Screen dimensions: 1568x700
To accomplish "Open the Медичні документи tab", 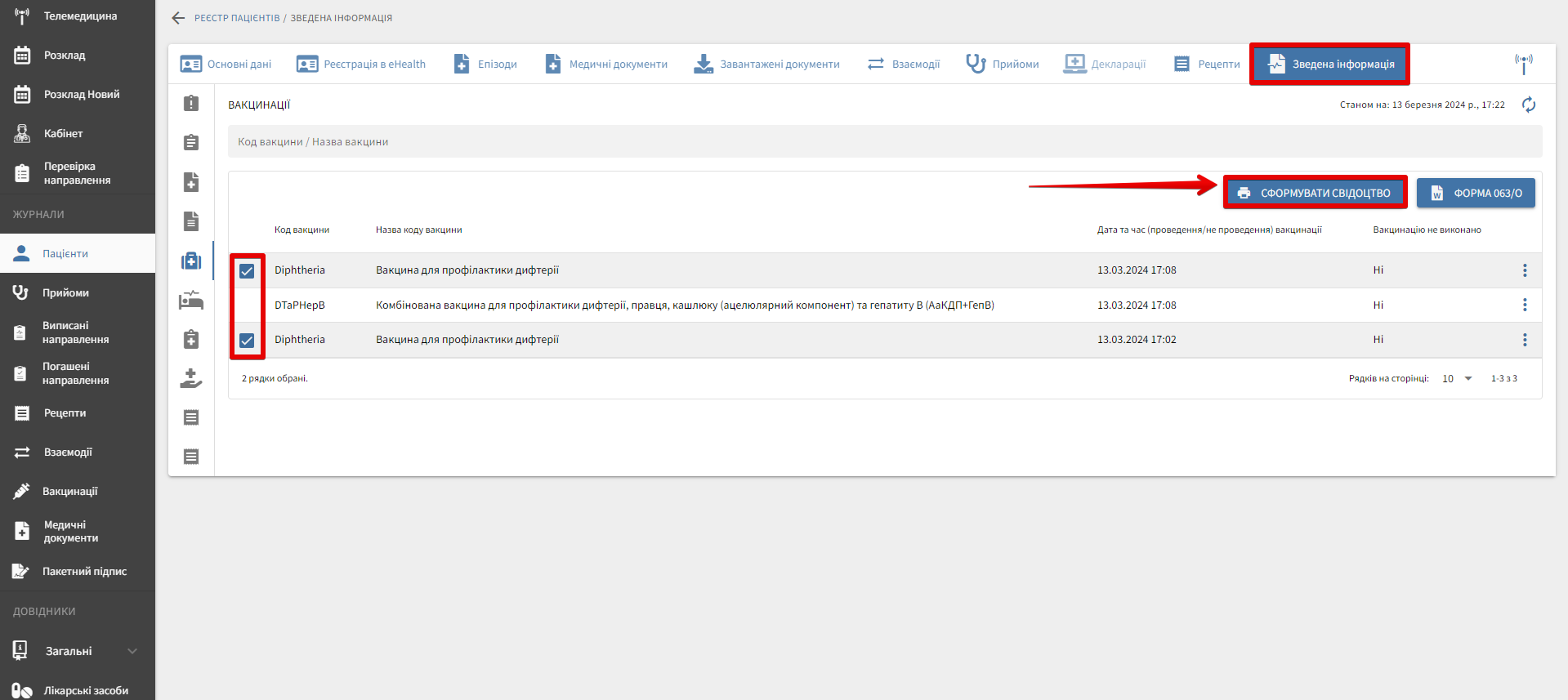I will coord(606,64).
